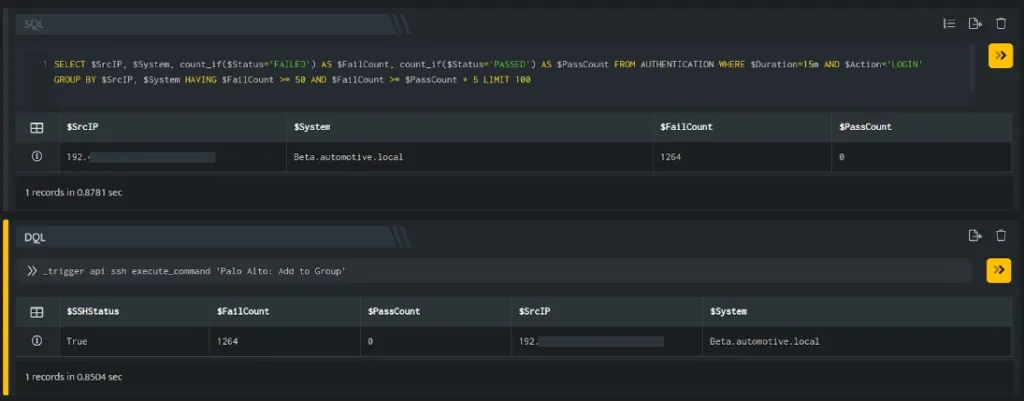Click inside the SQL query editor text
The width and height of the screenshot is (1024, 401).
coord(488,72)
